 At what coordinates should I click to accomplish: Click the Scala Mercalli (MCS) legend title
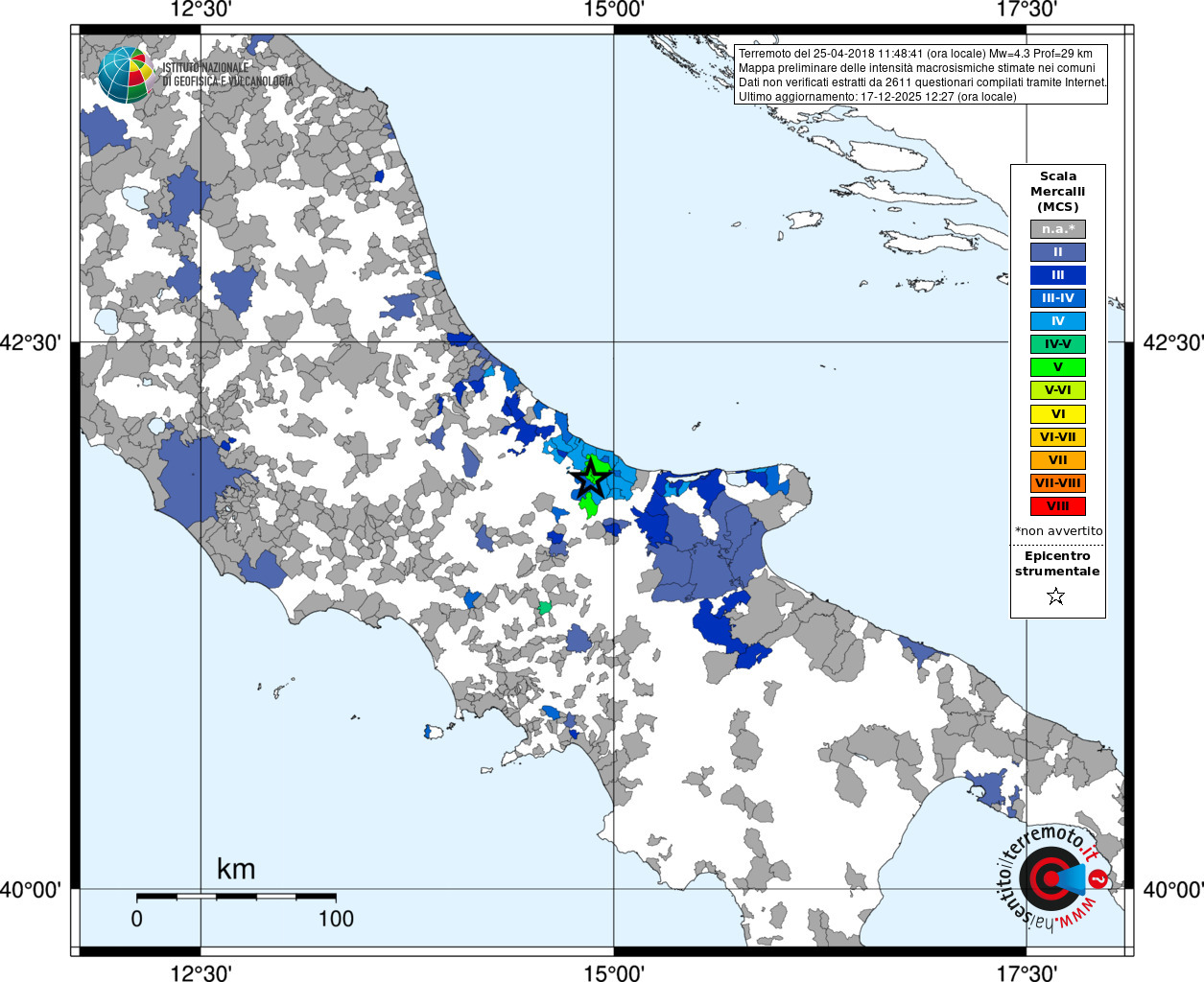[1058, 192]
